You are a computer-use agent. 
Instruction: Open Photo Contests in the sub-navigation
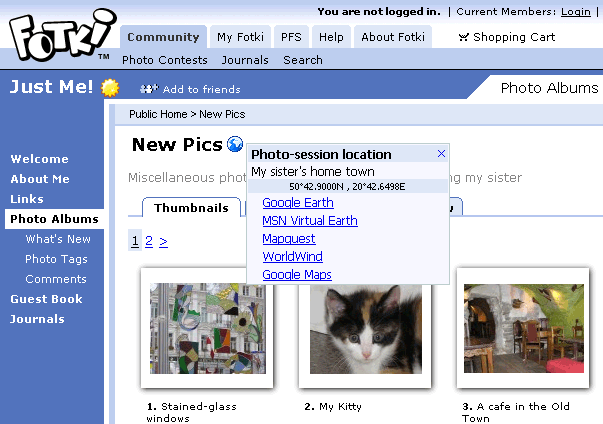[x=165, y=60]
